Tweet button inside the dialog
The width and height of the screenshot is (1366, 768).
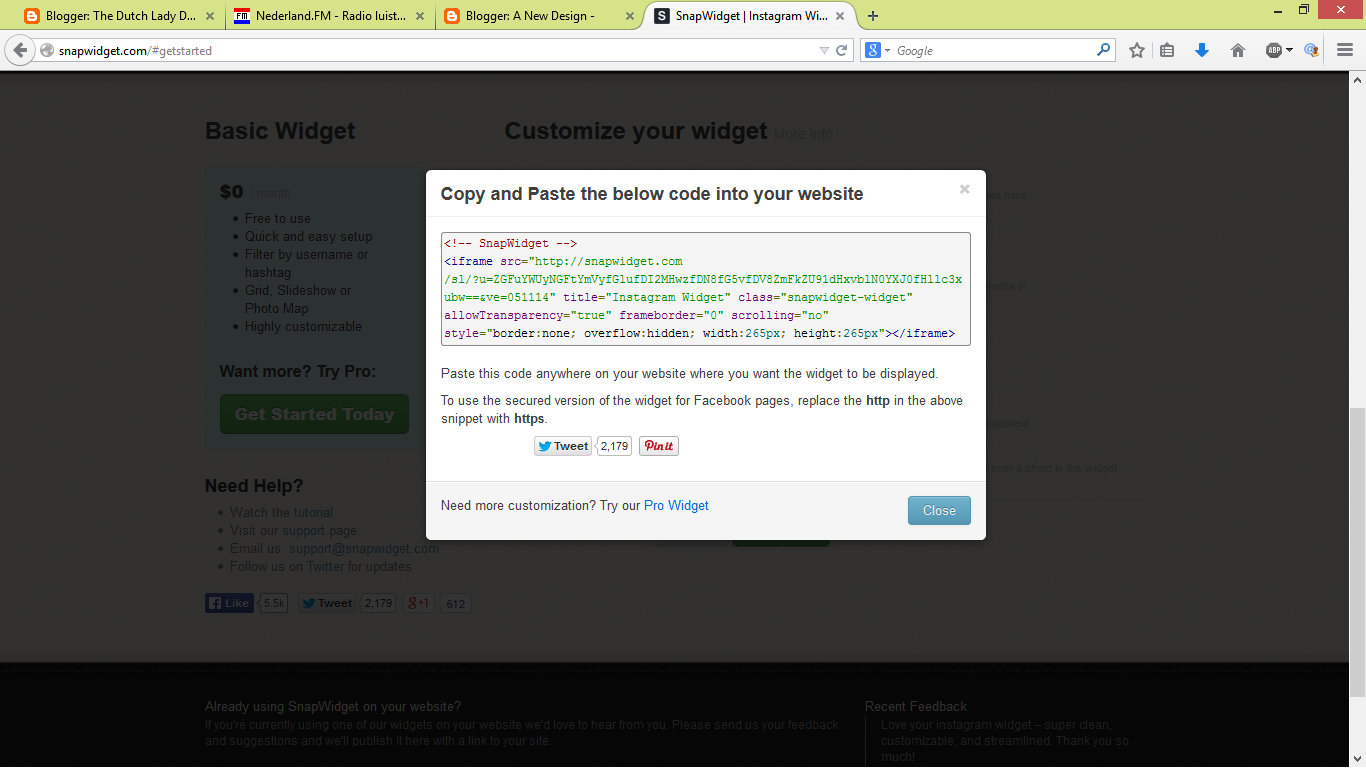click(563, 446)
